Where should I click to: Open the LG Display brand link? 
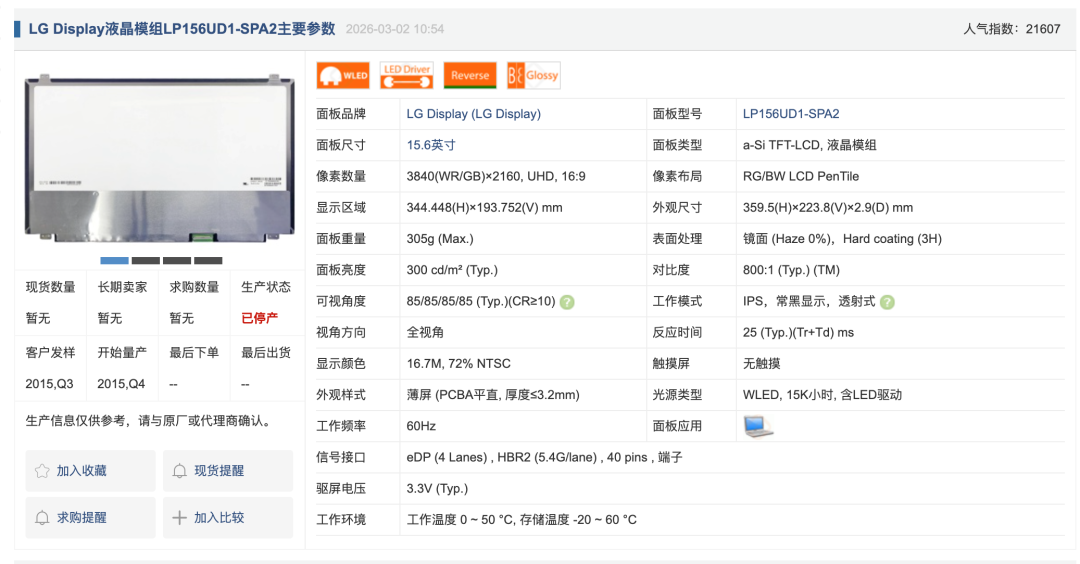point(473,114)
